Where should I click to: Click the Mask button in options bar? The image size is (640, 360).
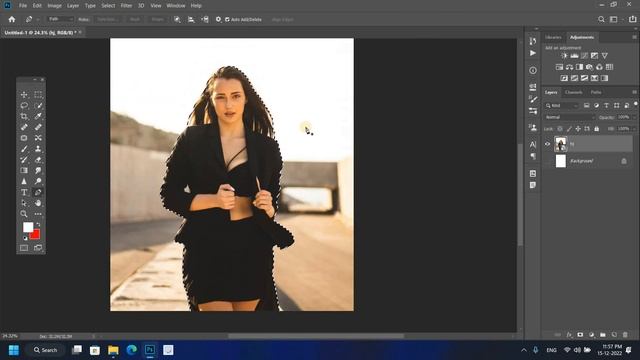135,19
